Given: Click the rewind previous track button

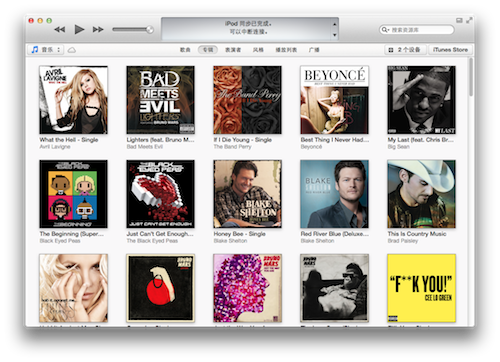Looking at the screenshot, I should (60, 30).
